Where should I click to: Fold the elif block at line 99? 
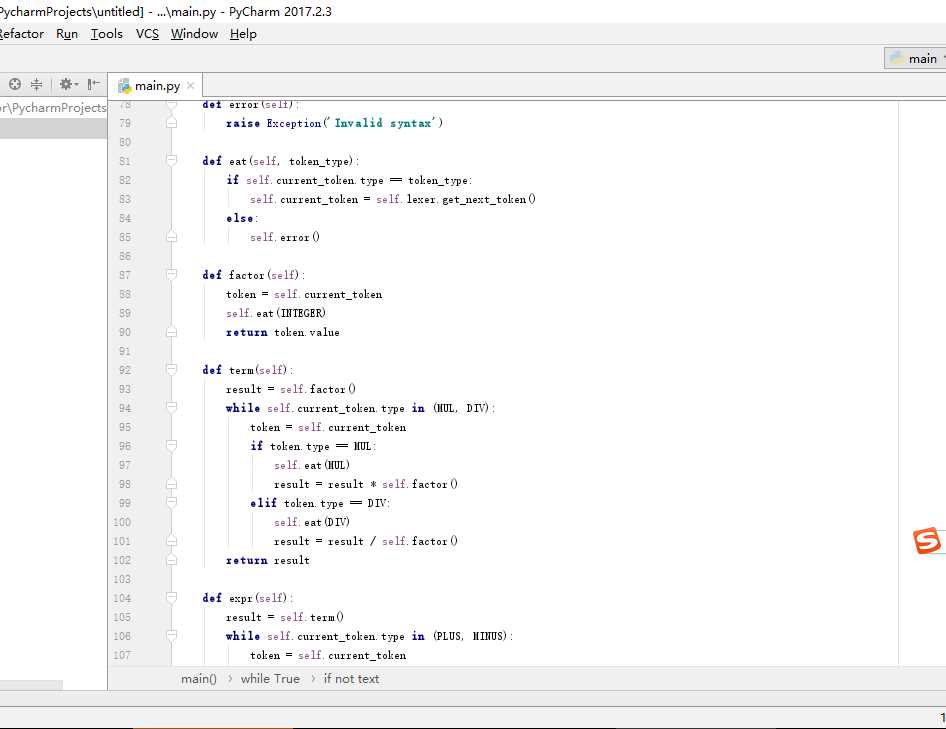coord(171,502)
